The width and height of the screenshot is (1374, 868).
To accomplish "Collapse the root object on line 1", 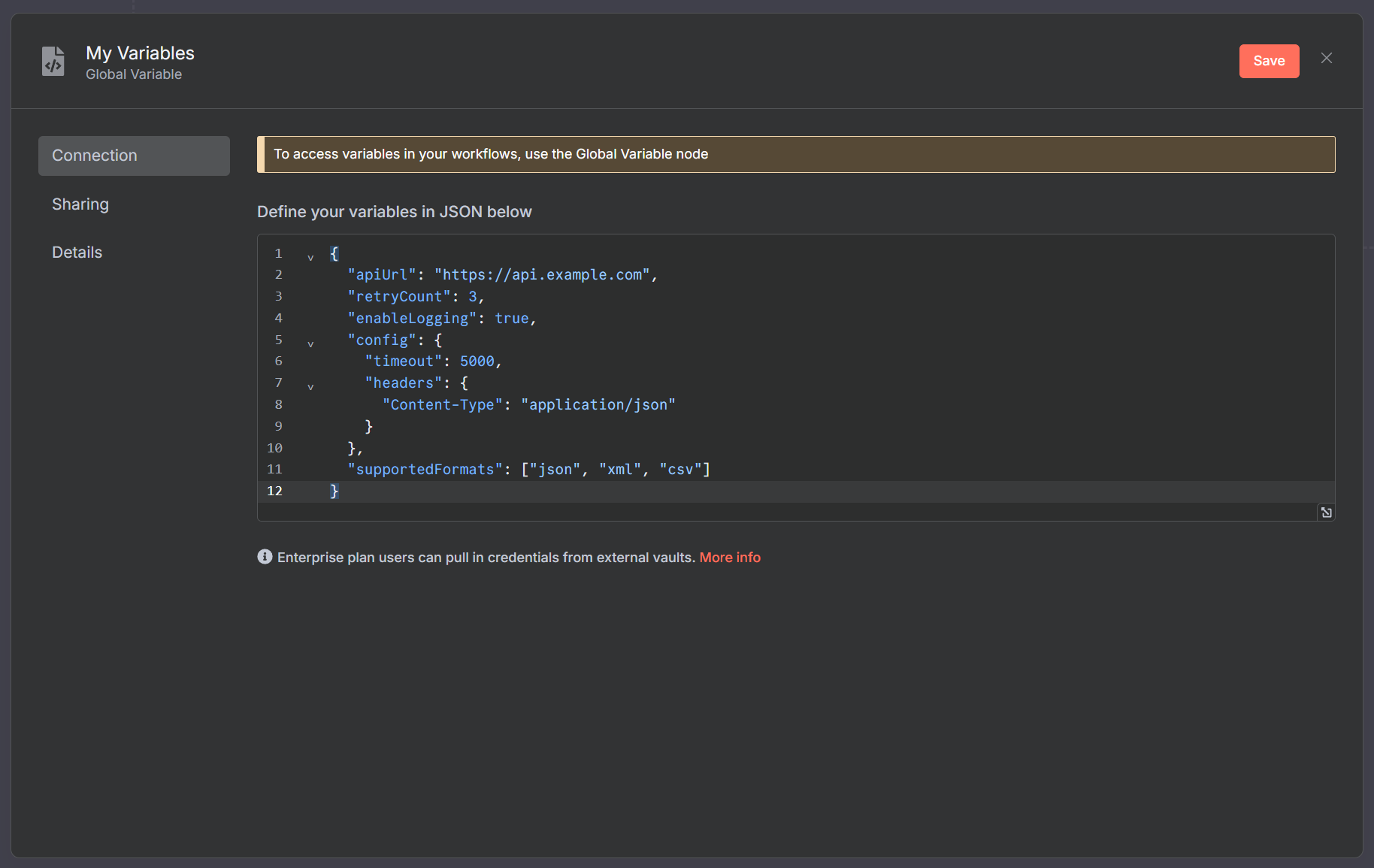I will [x=310, y=257].
